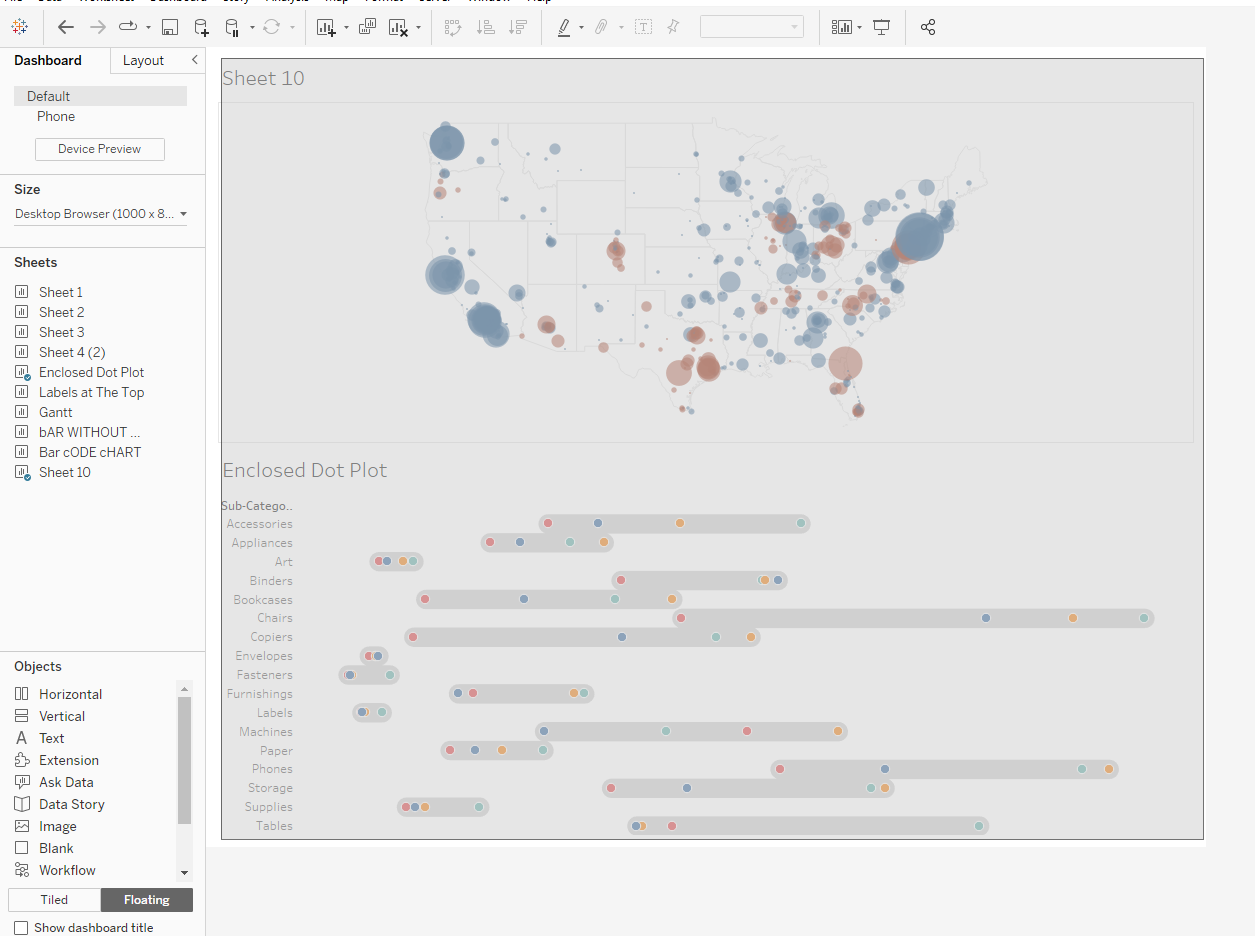The height and width of the screenshot is (936, 1255).
Task: Create a new worksheet from the toolbar
Action: click(x=327, y=27)
